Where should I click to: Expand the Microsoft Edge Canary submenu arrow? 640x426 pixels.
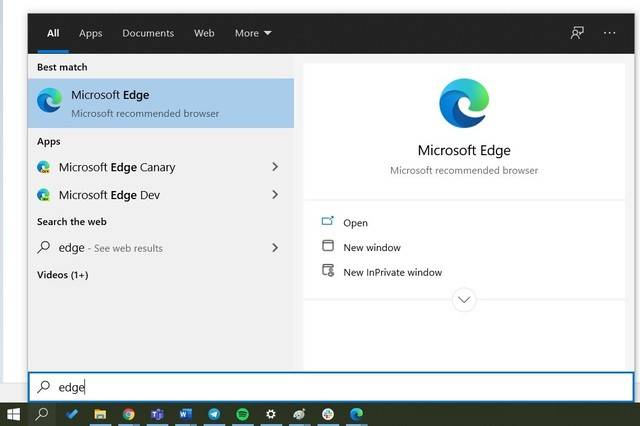275,167
